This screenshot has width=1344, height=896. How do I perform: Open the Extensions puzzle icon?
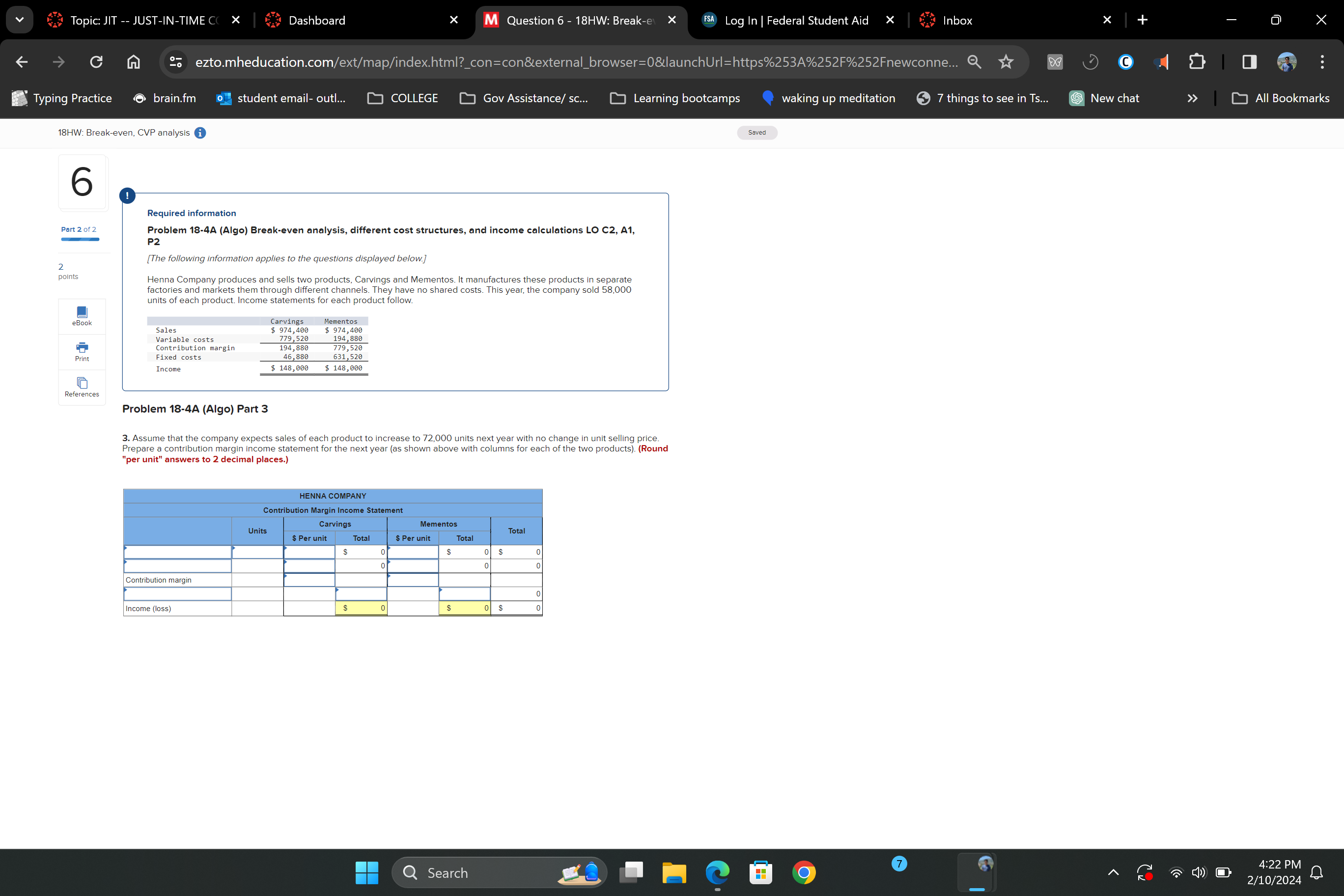[x=1197, y=62]
